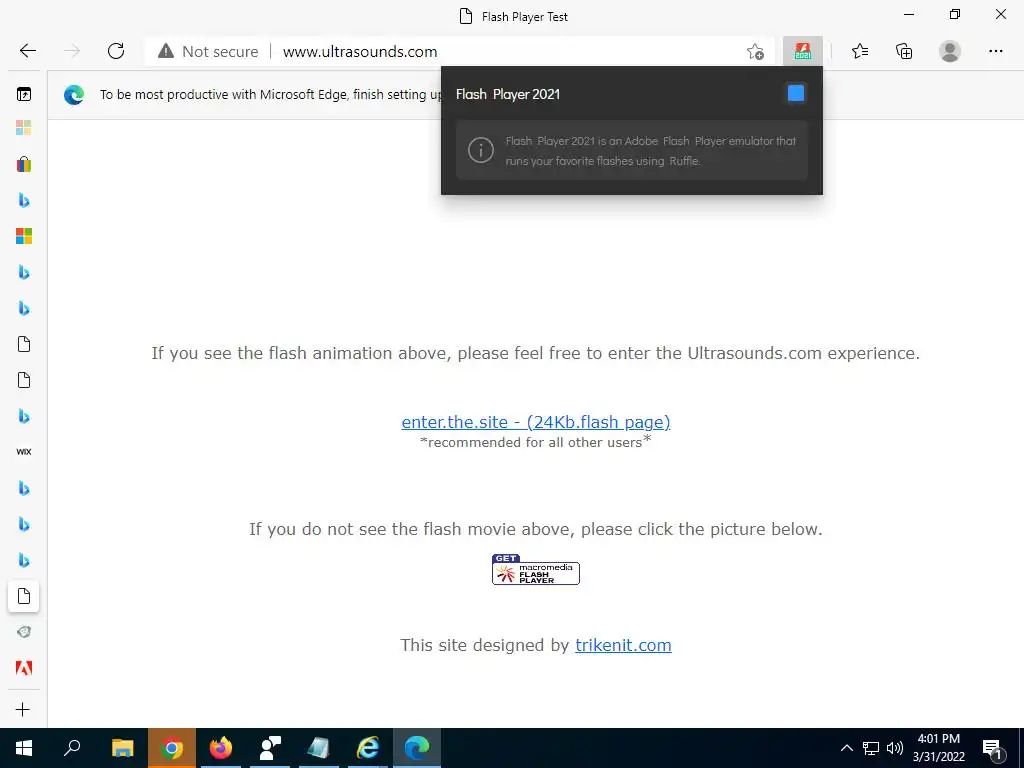The image size is (1024, 768).
Task: Open the taskbar clock showing 4:01 PM
Action: pos(938,748)
